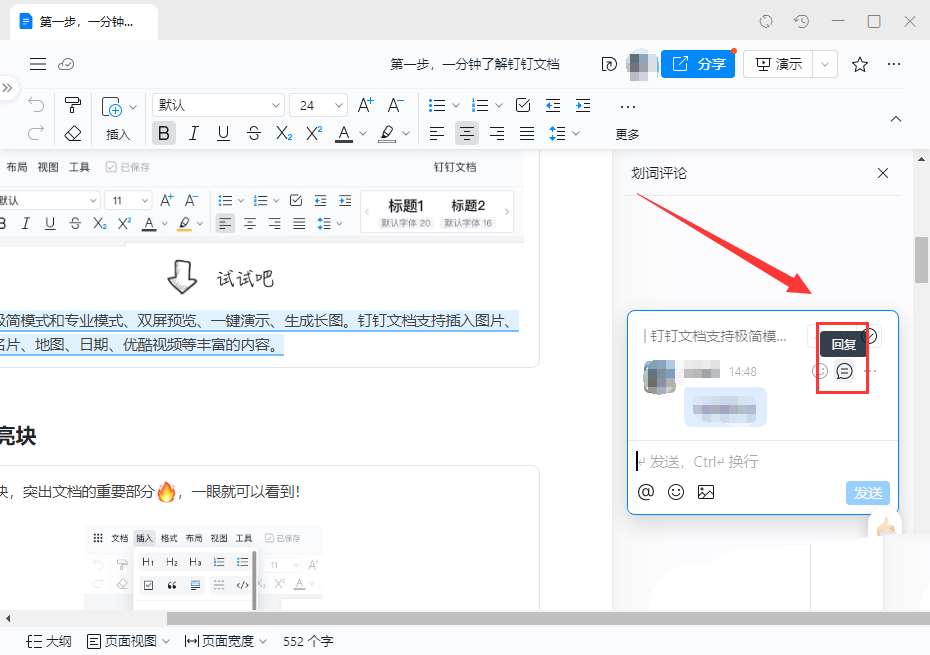This screenshot has height=655, width=930.
Task: Toggle center alignment
Action: 467,133
